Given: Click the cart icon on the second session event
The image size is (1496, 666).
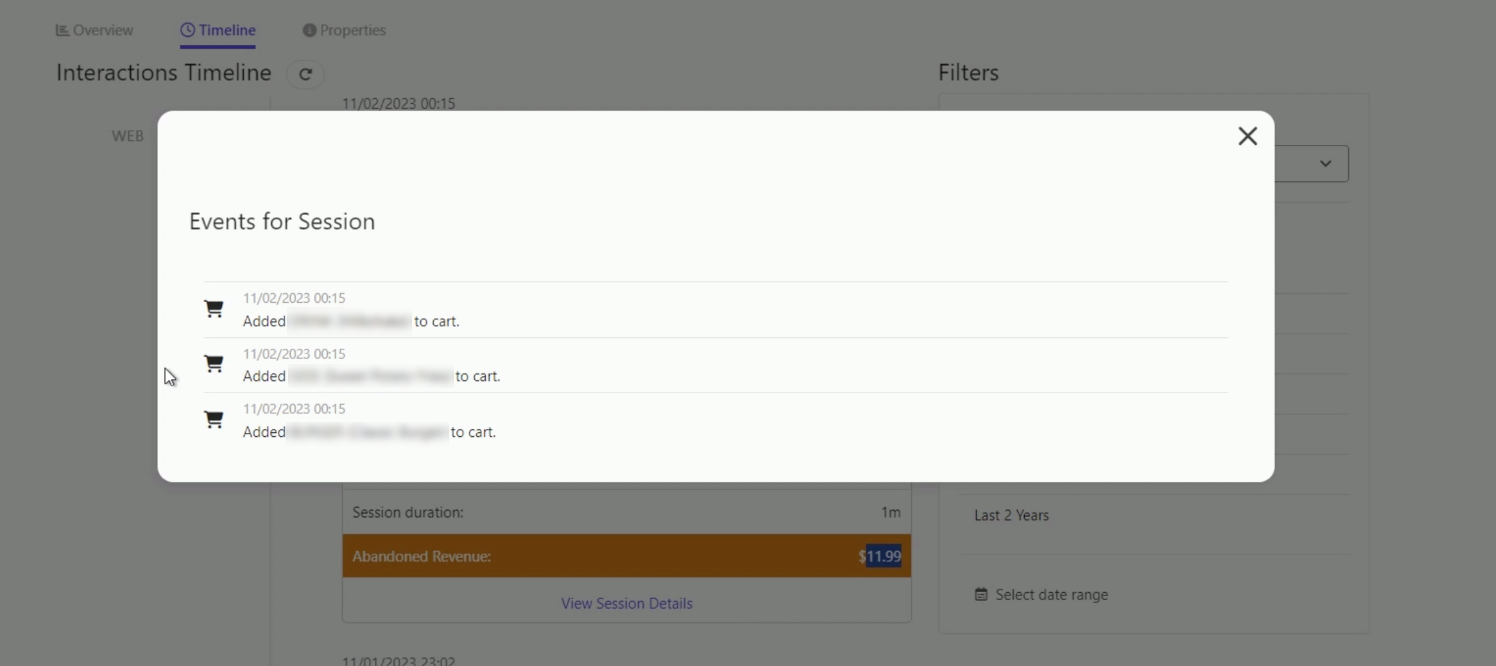Looking at the screenshot, I should pos(213,364).
